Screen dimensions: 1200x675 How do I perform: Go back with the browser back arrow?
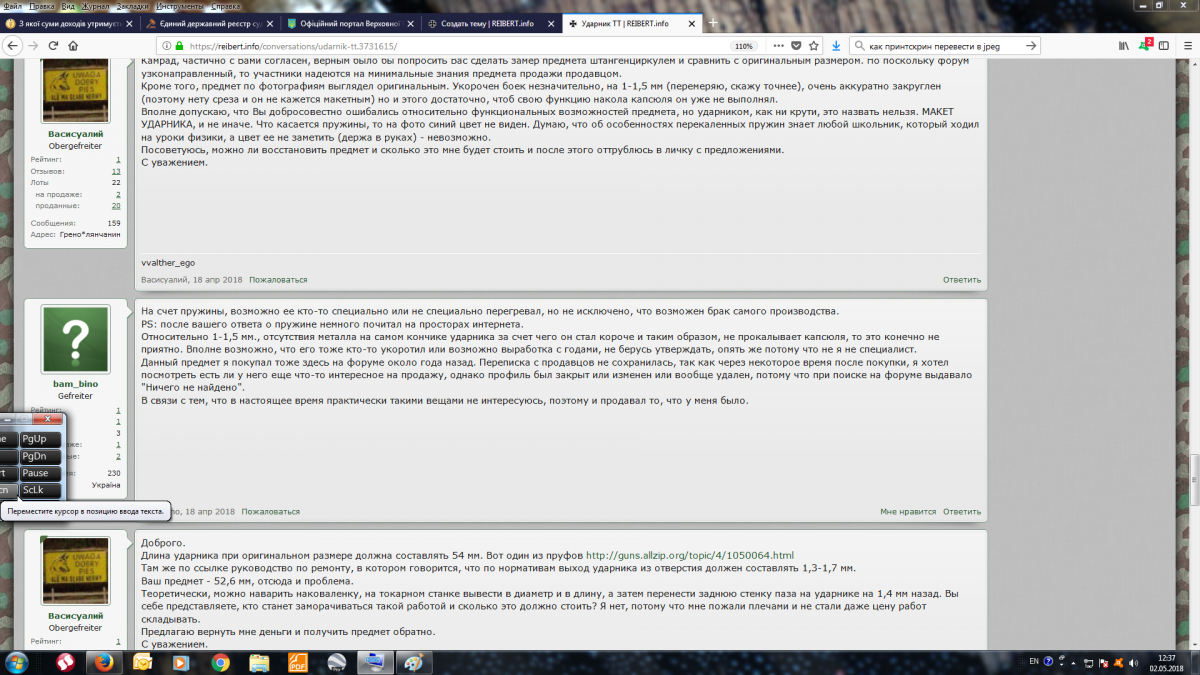coord(14,45)
